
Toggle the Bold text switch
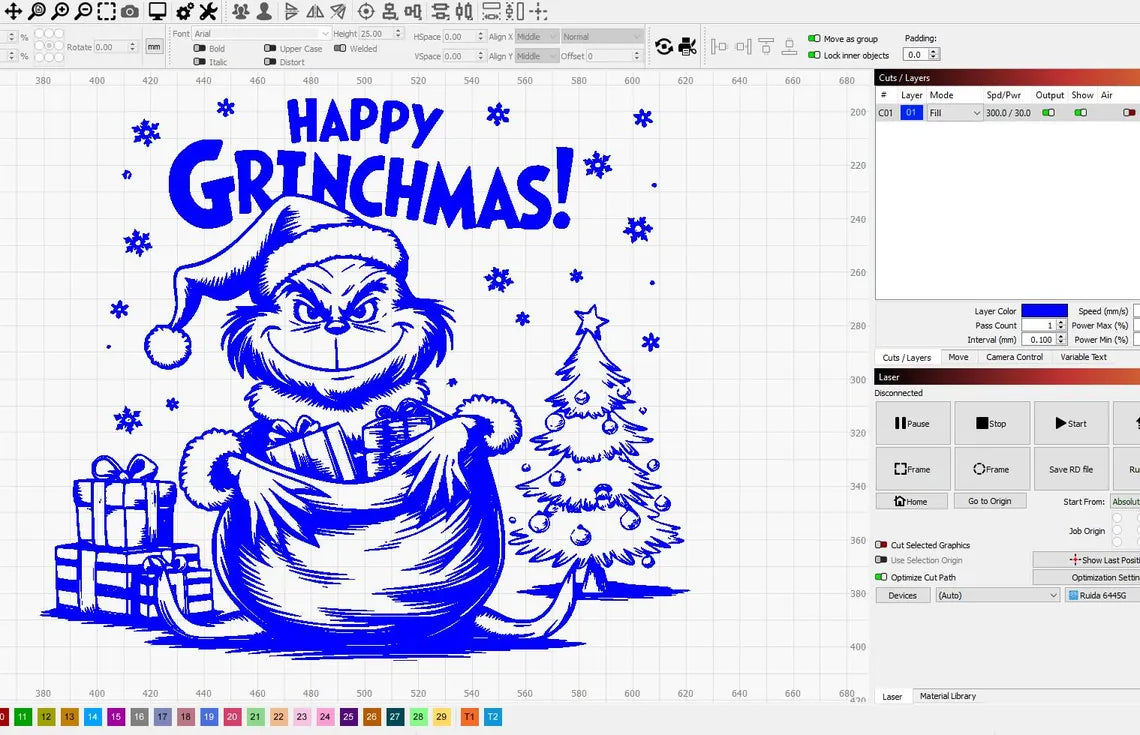click(200, 48)
